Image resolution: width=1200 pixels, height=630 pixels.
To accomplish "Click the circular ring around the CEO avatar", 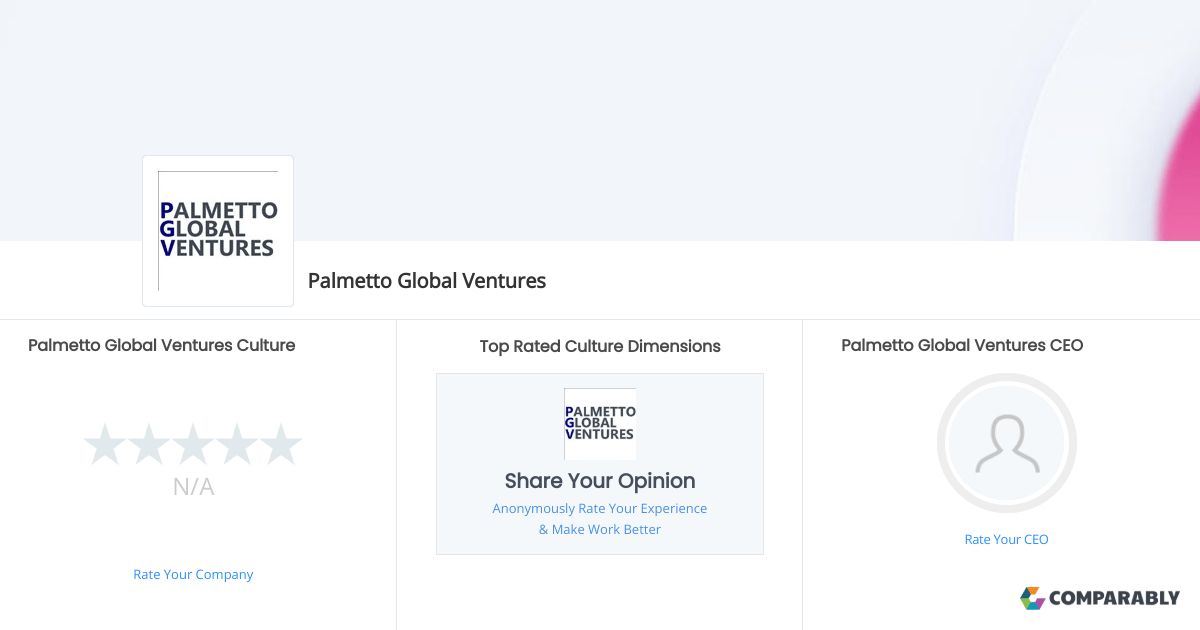I will pos(1006,378).
